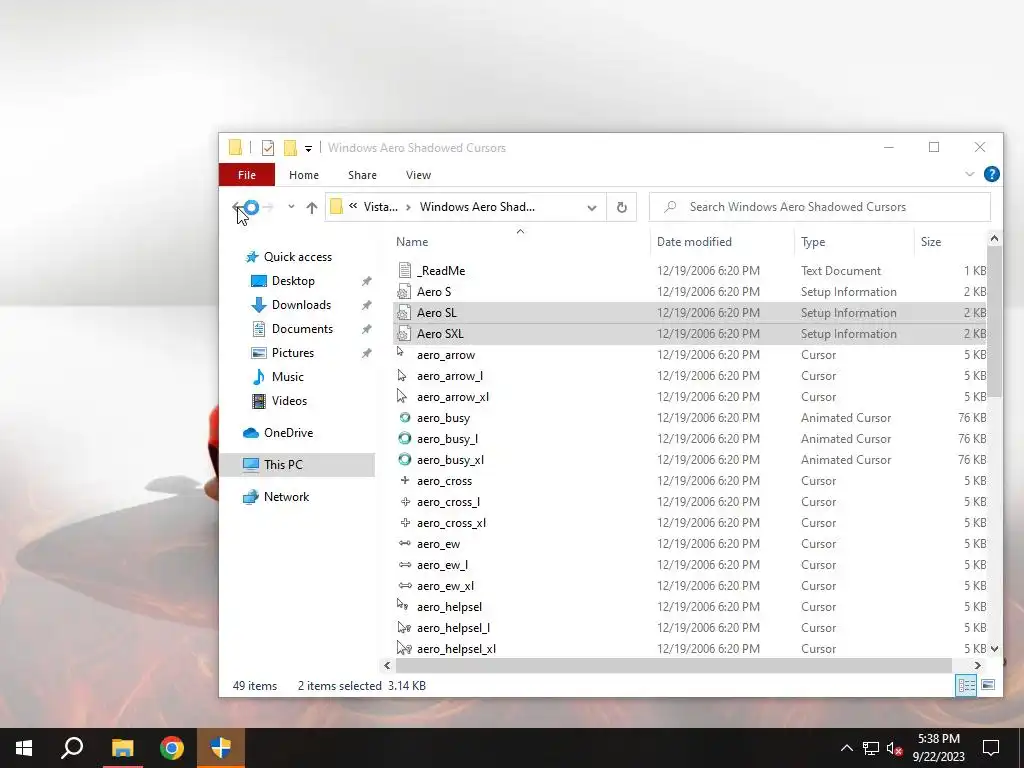
Task: Select the Aero SXL file name
Action: point(440,334)
